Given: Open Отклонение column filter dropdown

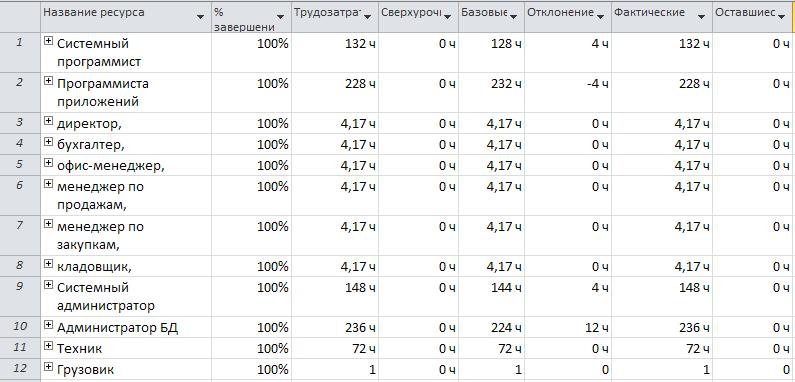Looking at the screenshot, I should [601, 17].
